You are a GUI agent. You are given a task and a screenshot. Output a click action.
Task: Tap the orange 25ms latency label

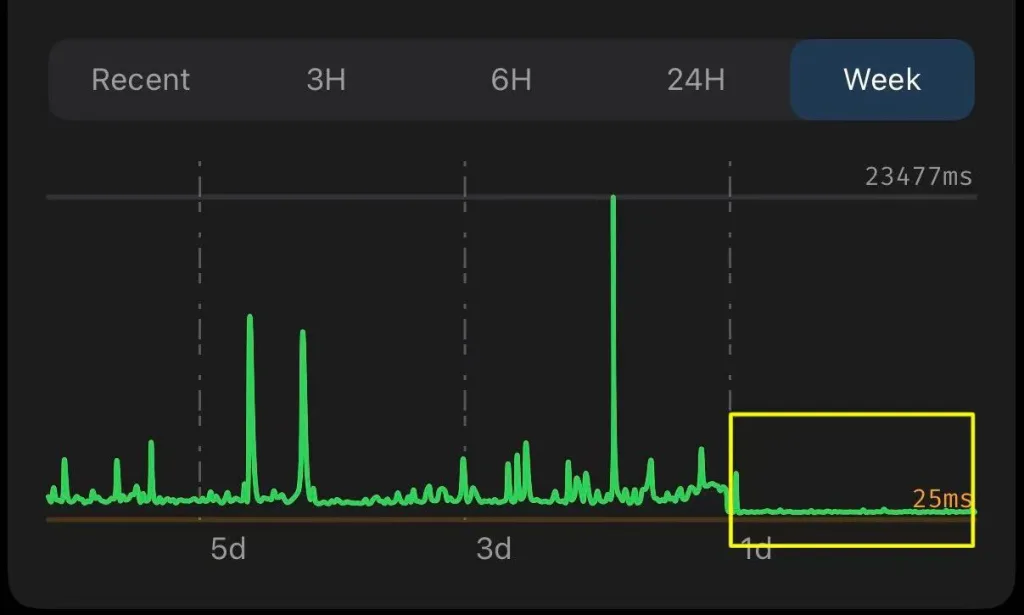point(941,498)
